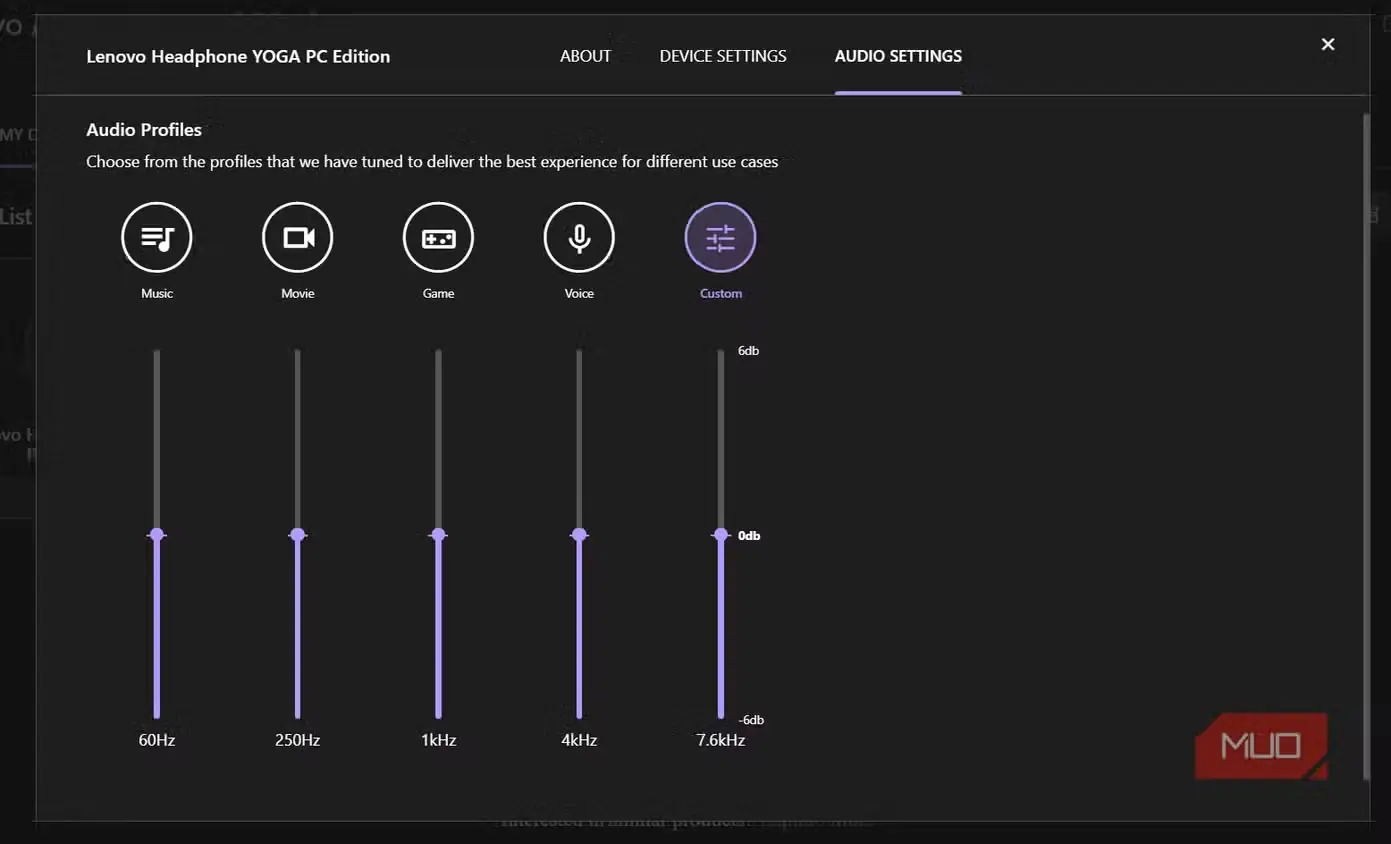Select the Music audio profile icon

pyautogui.click(x=157, y=237)
